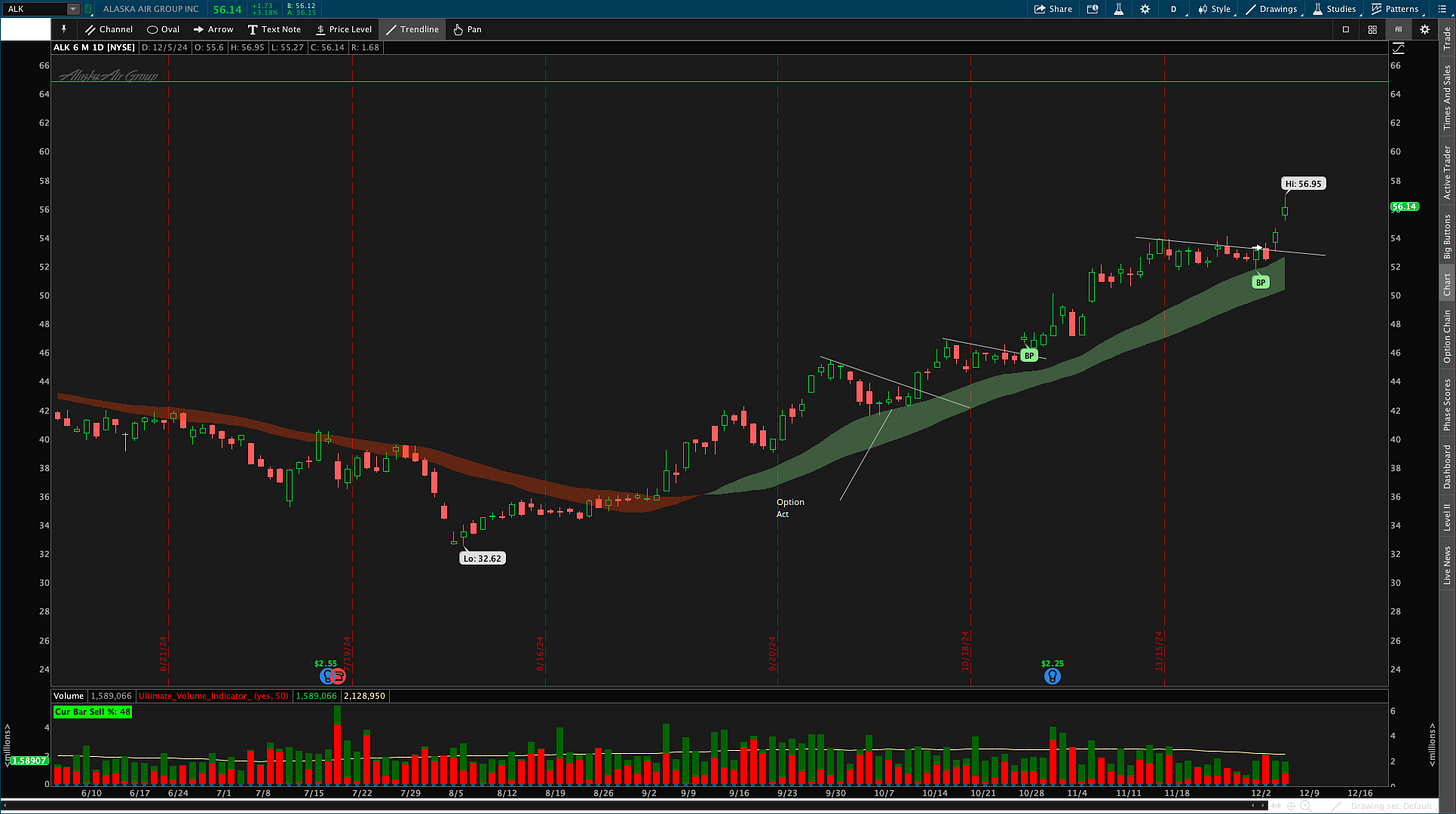Click the green clipboard link icon beside ALK
1456x814 pixels.
[x=90, y=9]
